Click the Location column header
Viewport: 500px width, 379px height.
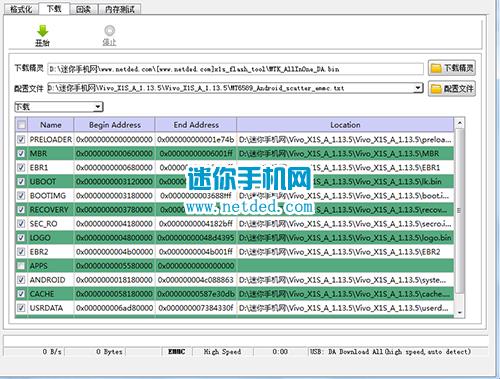click(x=345, y=125)
